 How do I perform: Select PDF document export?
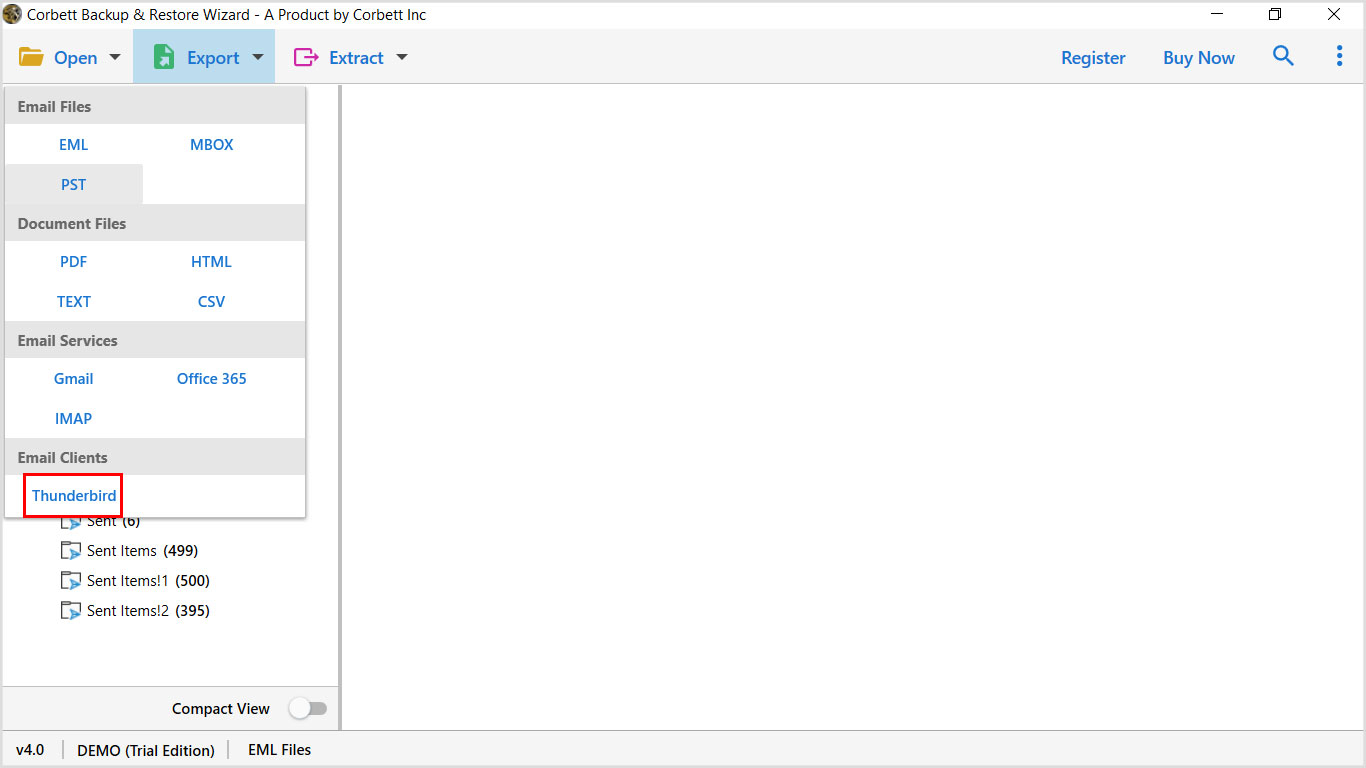74,262
